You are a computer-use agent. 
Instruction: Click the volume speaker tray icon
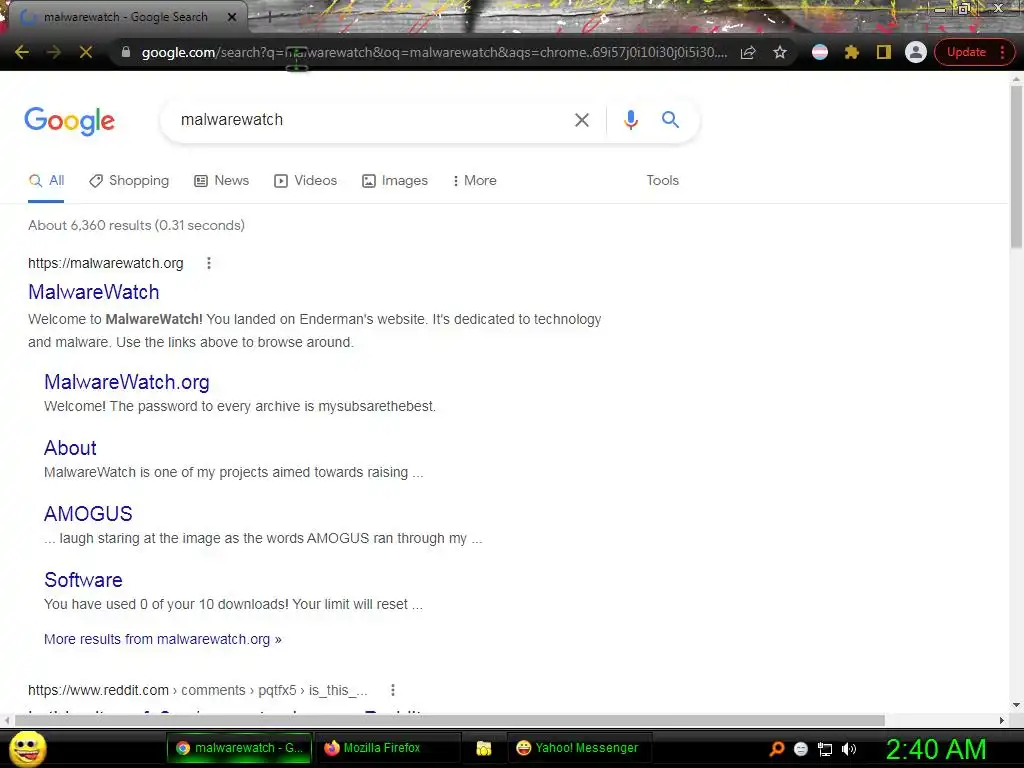[849, 749]
